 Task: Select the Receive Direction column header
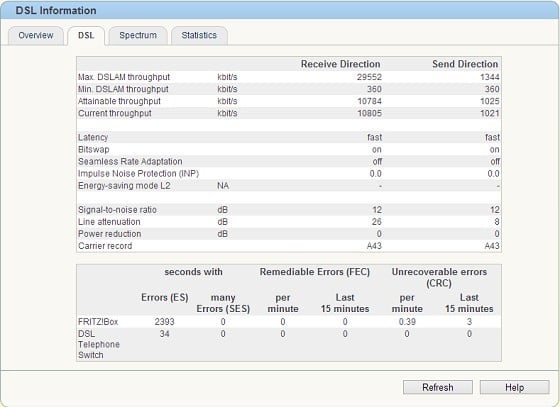(340, 64)
